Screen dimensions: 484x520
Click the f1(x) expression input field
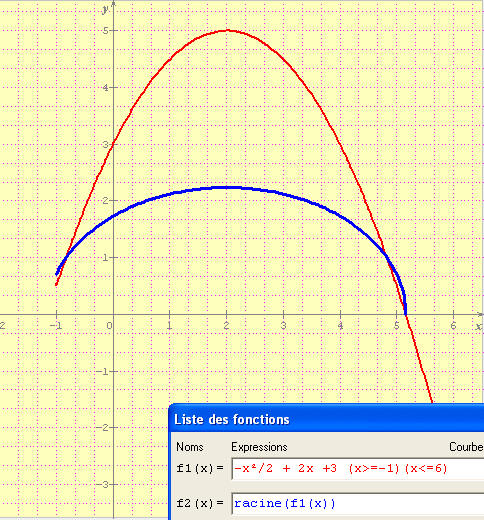358,469
